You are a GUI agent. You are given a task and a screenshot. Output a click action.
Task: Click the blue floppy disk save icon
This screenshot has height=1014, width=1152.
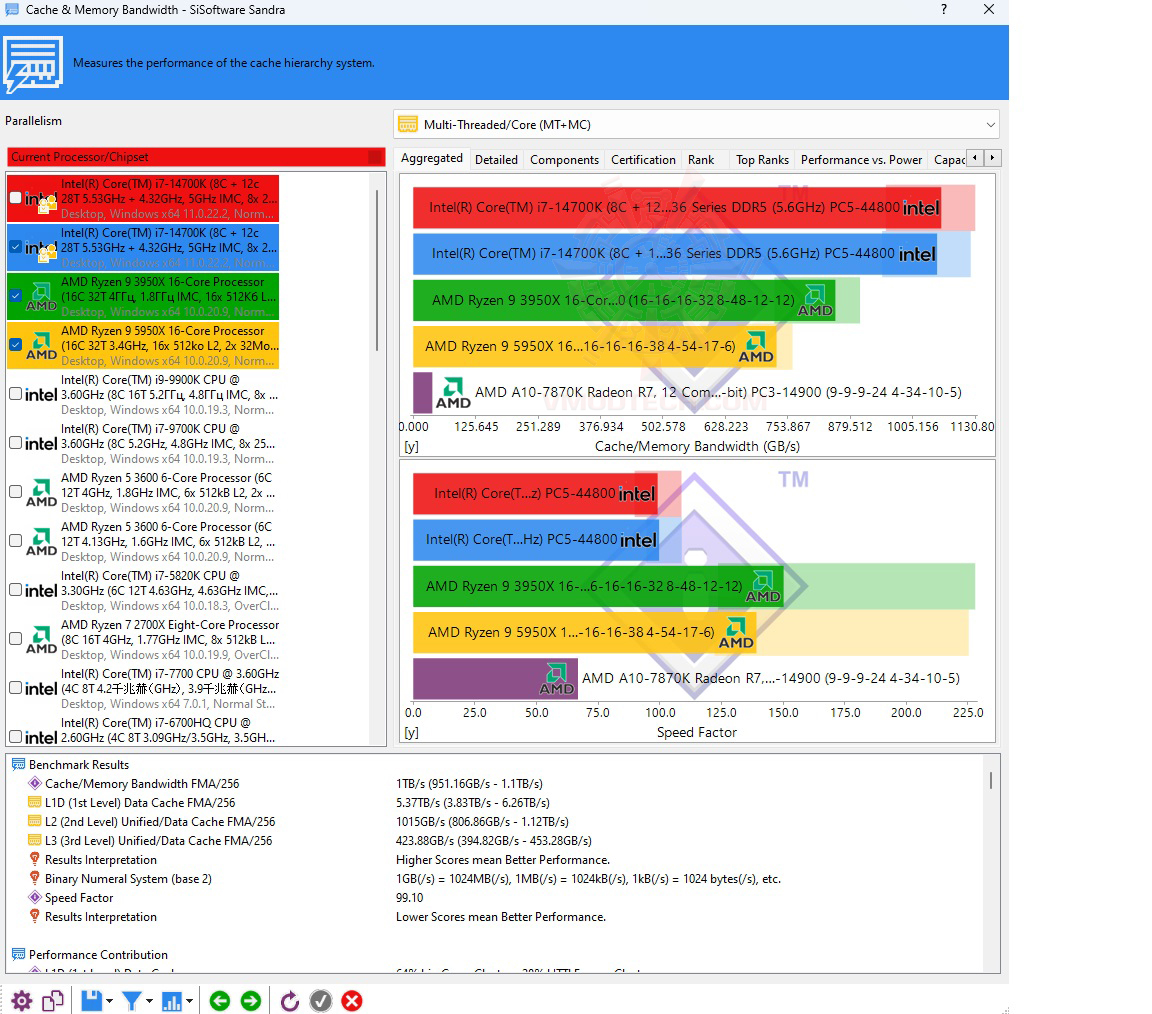pyautogui.click(x=91, y=1001)
